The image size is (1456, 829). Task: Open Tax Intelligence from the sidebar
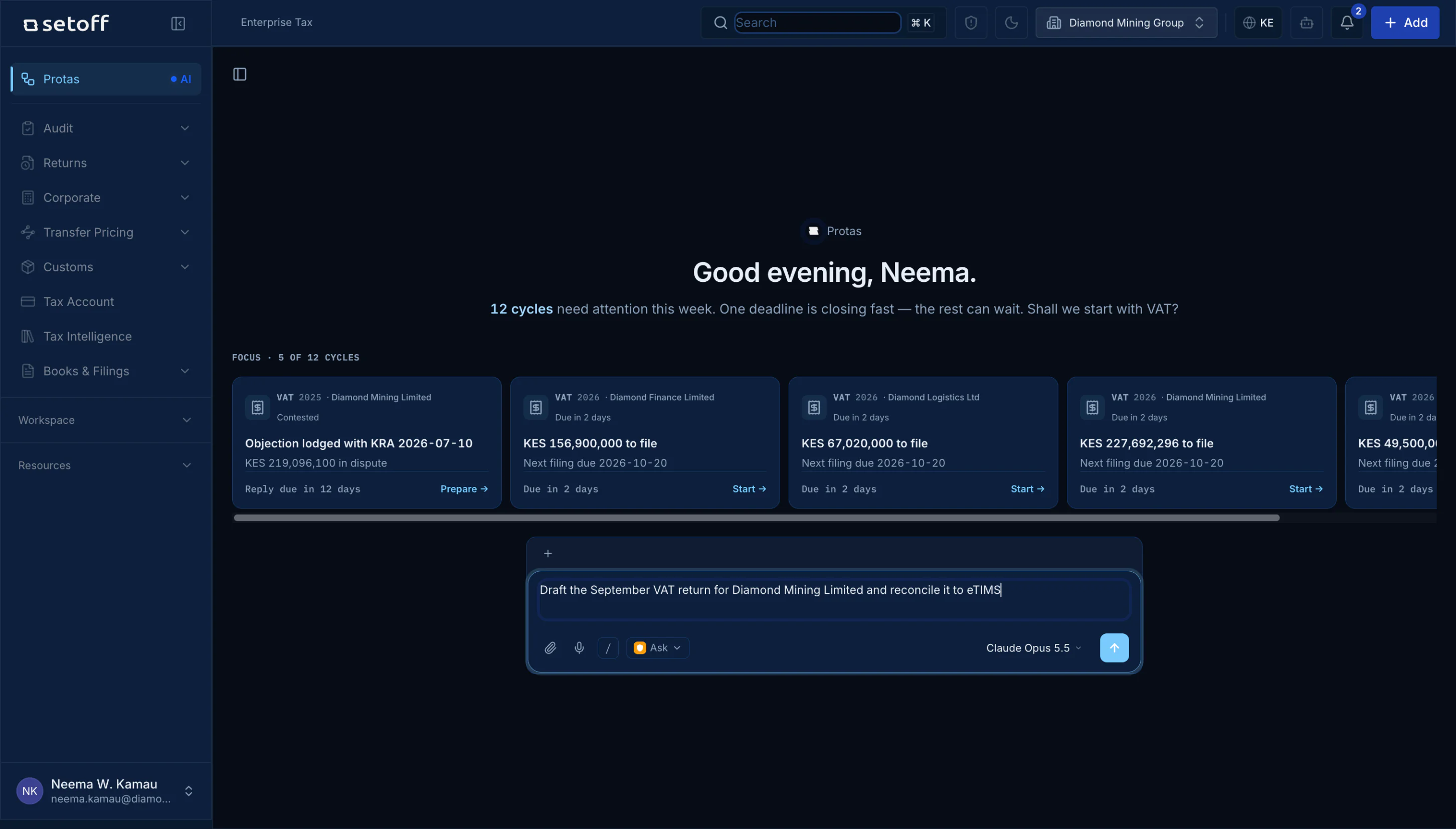point(105,337)
